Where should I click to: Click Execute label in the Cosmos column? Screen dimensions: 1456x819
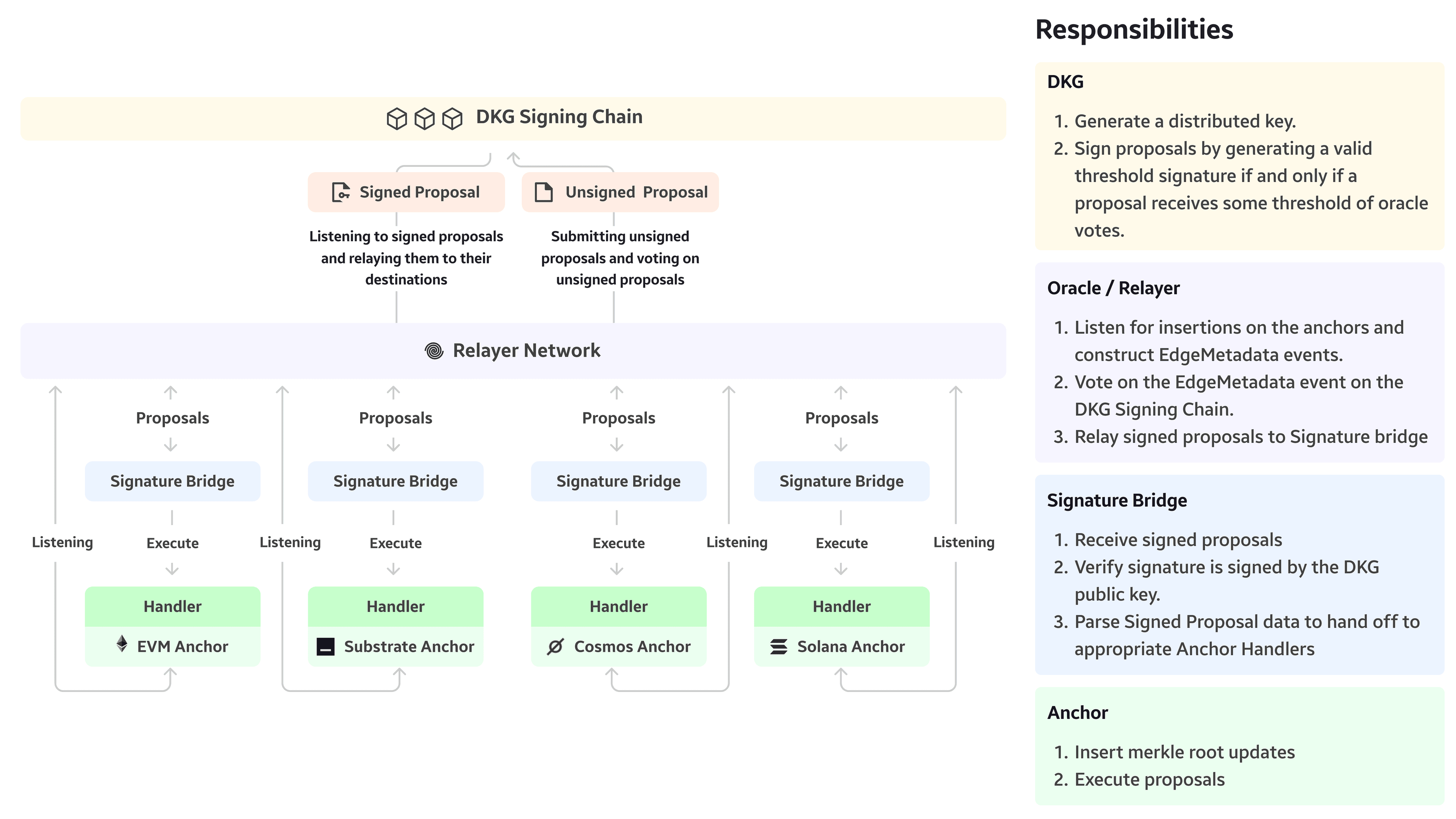pyautogui.click(x=619, y=543)
